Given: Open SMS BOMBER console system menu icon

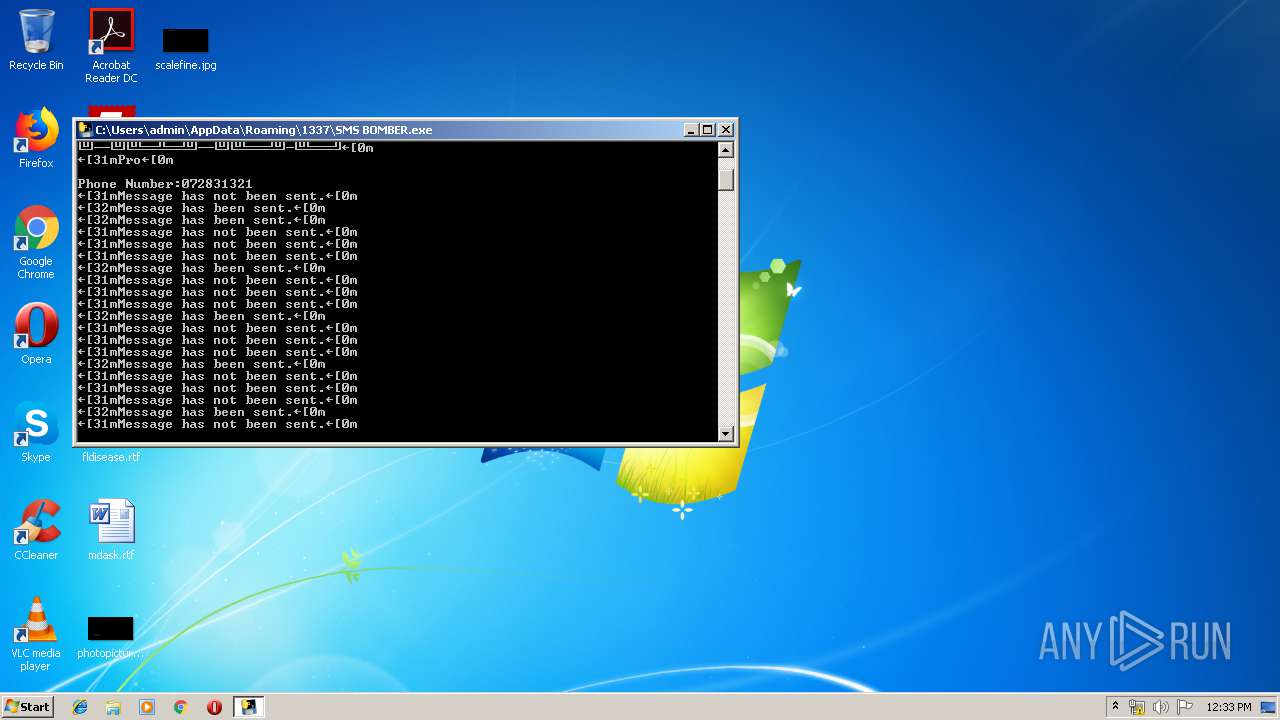Looking at the screenshot, I should click(x=86, y=130).
